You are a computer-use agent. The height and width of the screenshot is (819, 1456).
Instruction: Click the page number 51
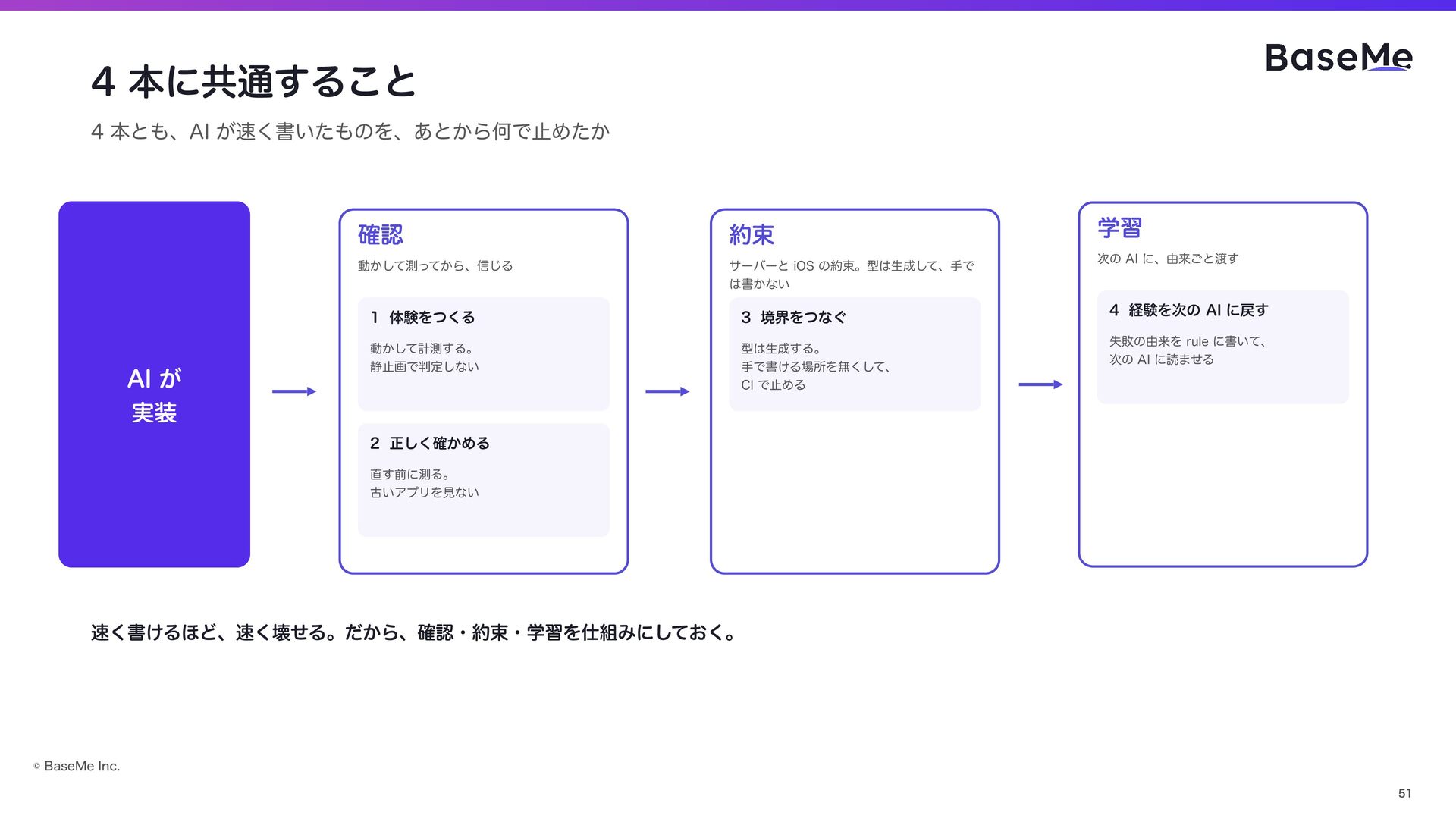(1405, 793)
